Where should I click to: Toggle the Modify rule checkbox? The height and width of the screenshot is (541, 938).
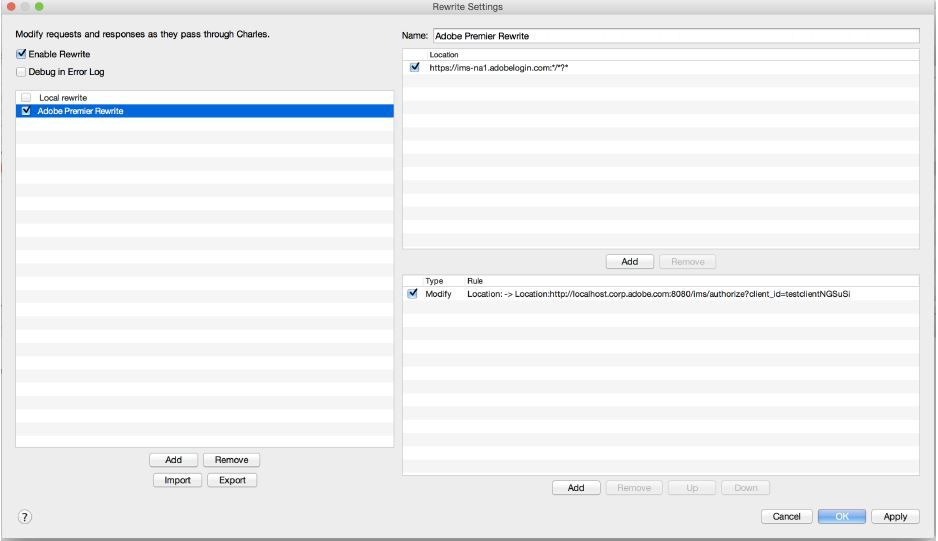(412, 294)
